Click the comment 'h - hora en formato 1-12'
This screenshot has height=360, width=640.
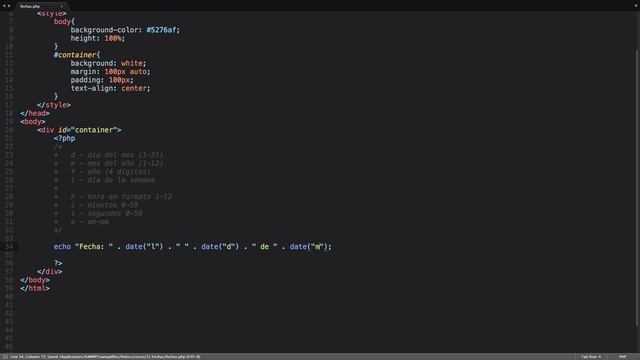pos(121,197)
